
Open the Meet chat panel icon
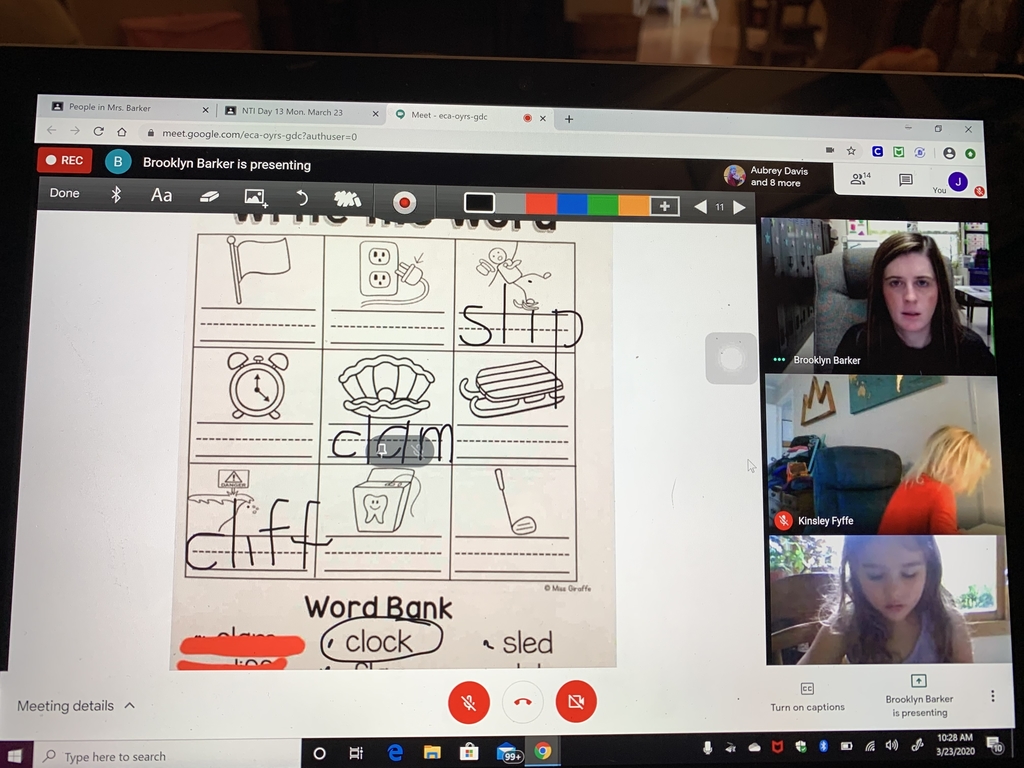905,180
